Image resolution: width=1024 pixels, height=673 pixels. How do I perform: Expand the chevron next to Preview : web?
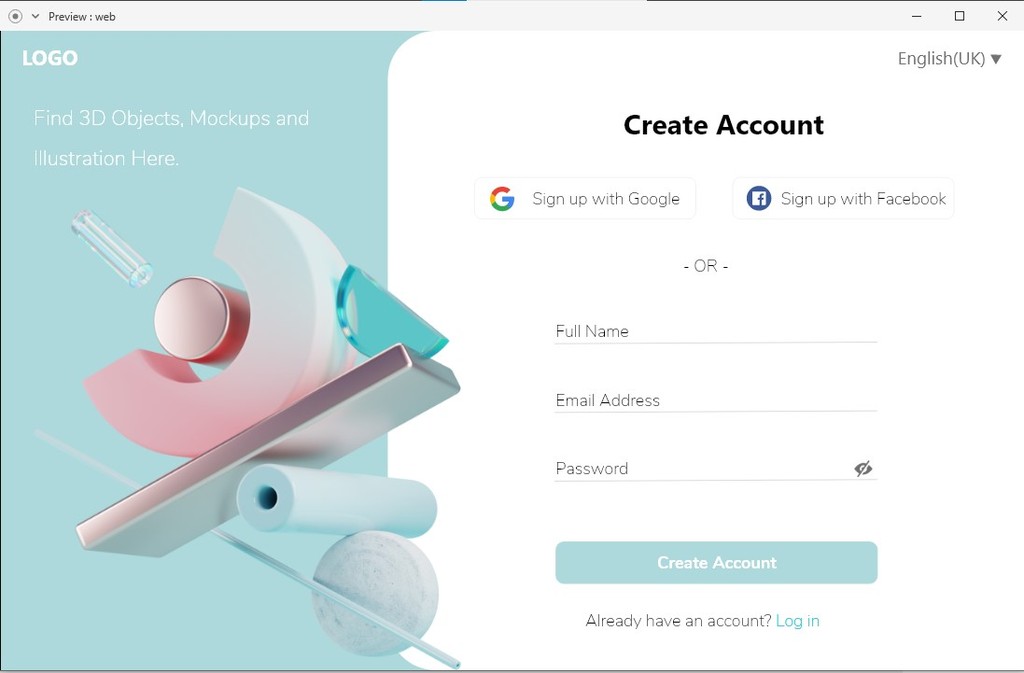pyautogui.click(x=35, y=16)
